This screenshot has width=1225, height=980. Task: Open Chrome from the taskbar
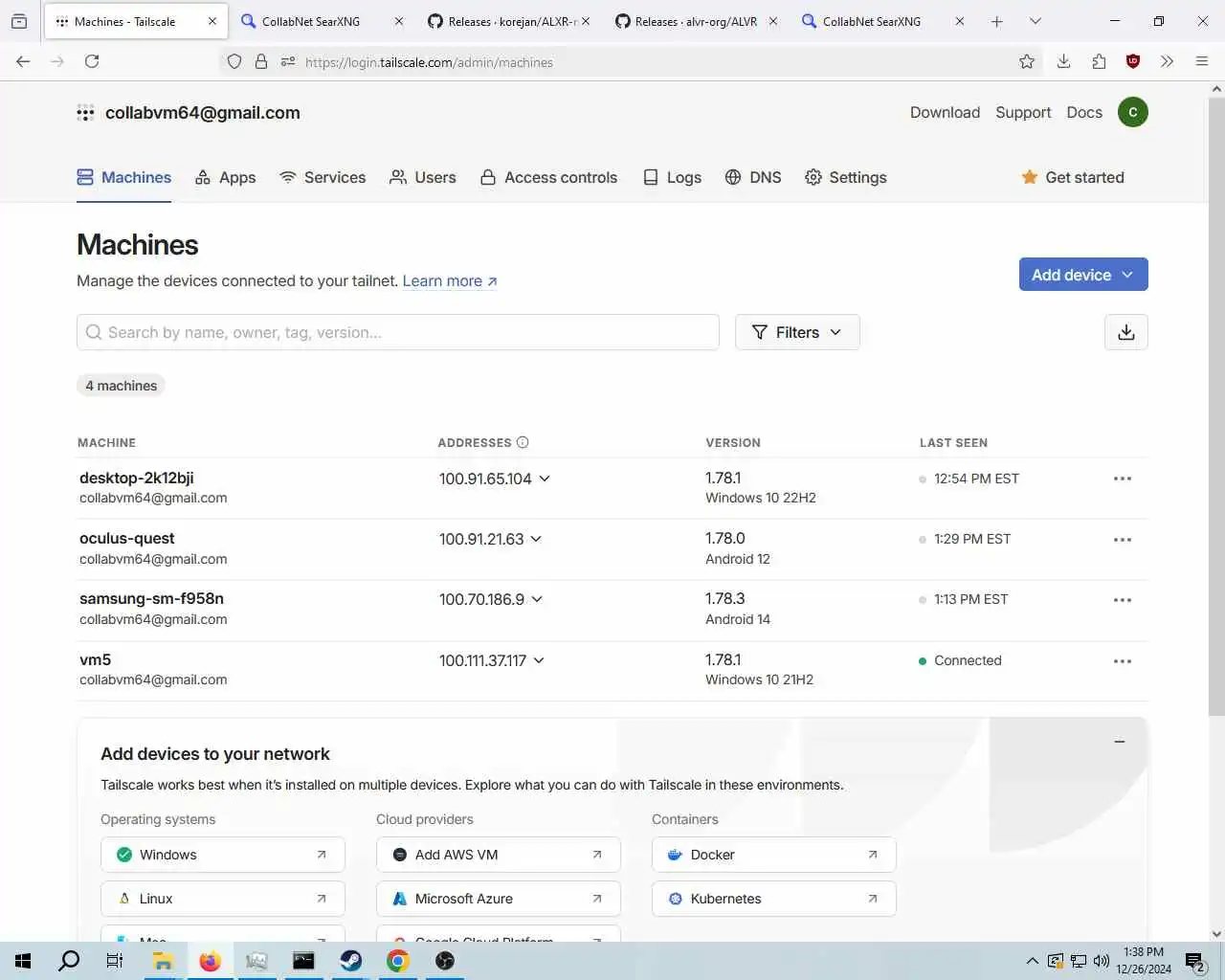coord(398,961)
